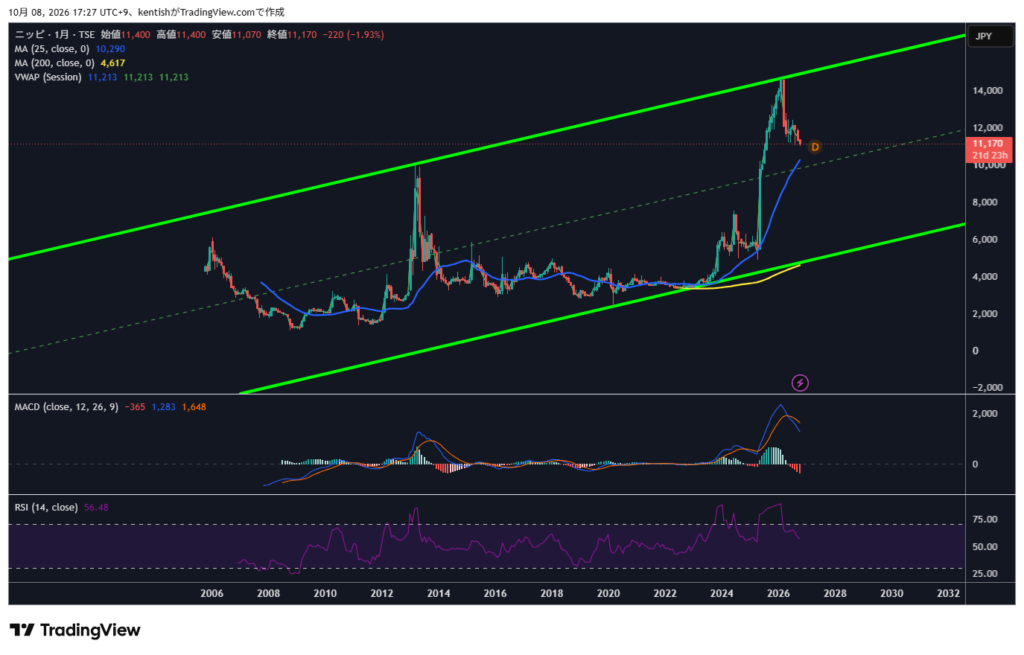Click the 2008 label on time axis
This screenshot has width=1024, height=655.
pyautogui.click(x=268, y=593)
